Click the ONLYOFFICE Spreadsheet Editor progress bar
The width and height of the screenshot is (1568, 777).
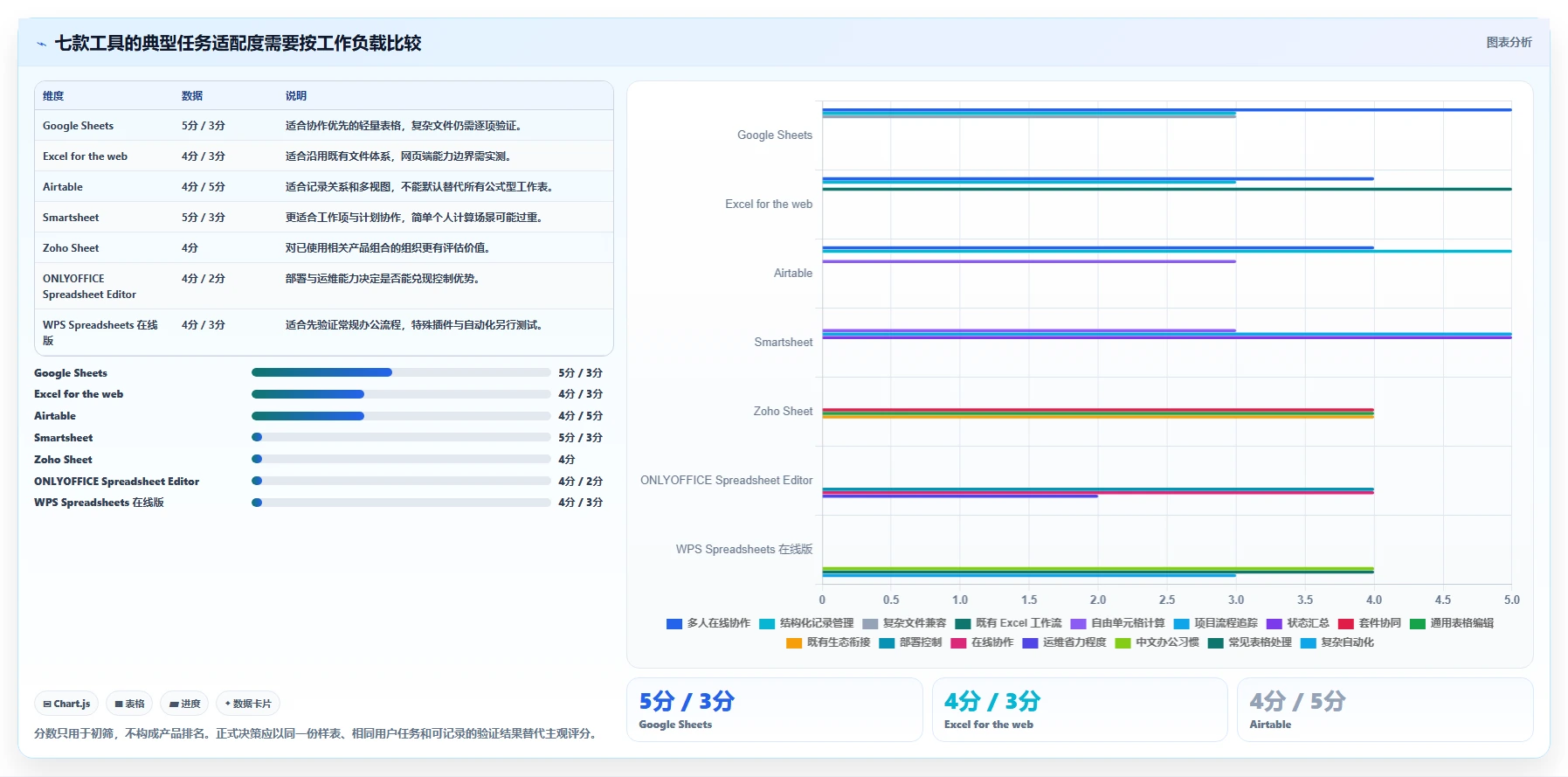(x=401, y=481)
